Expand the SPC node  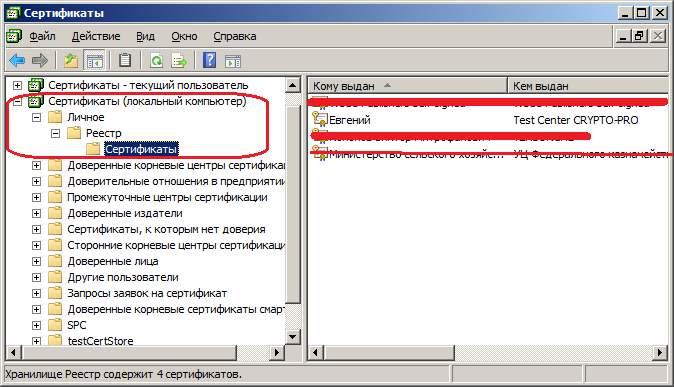(37, 326)
